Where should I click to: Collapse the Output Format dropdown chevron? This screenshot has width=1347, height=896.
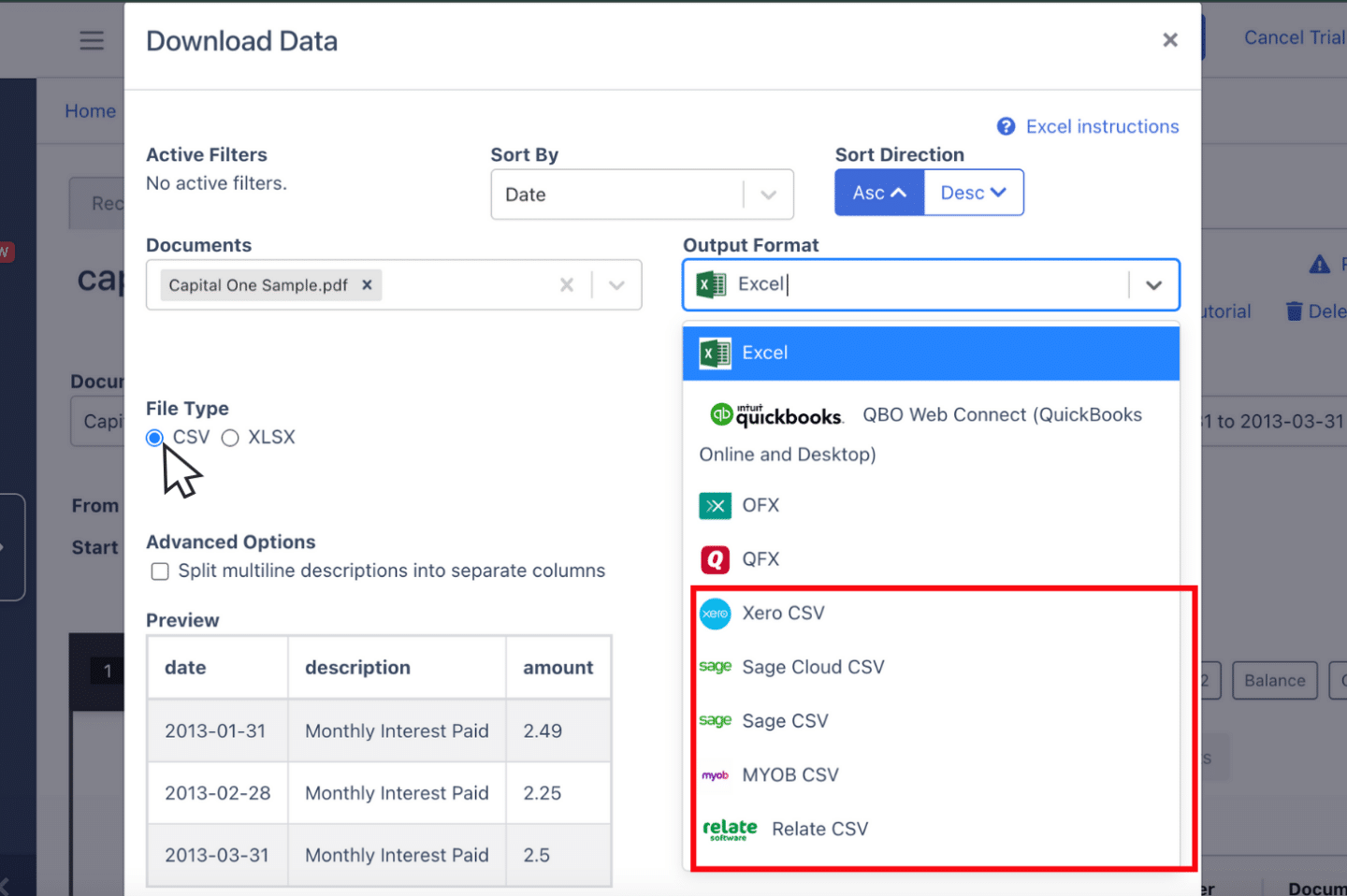click(x=1154, y=284)
